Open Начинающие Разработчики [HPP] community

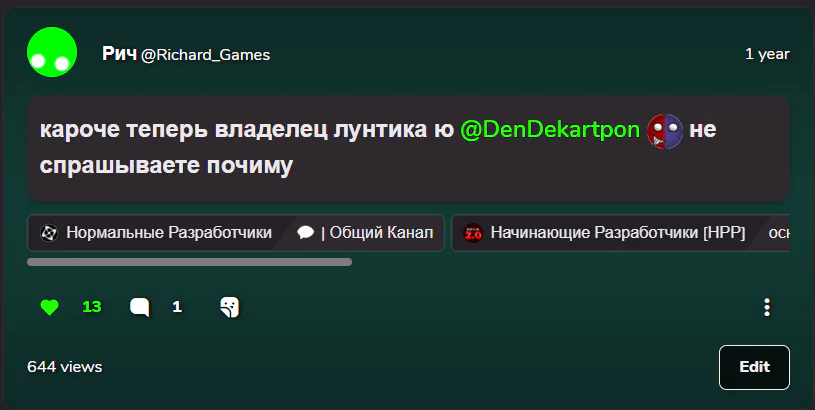pos(618,233)
